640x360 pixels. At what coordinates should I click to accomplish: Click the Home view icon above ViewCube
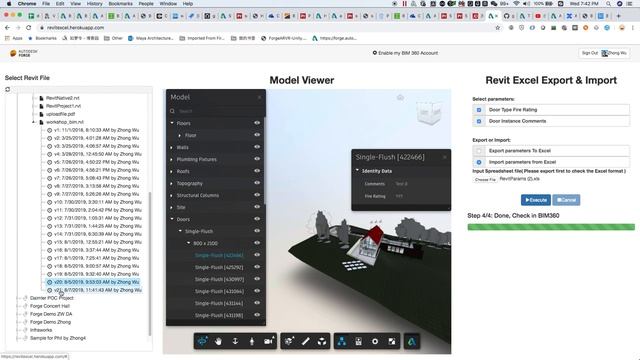pyautogui.click(x=400, y=98)
